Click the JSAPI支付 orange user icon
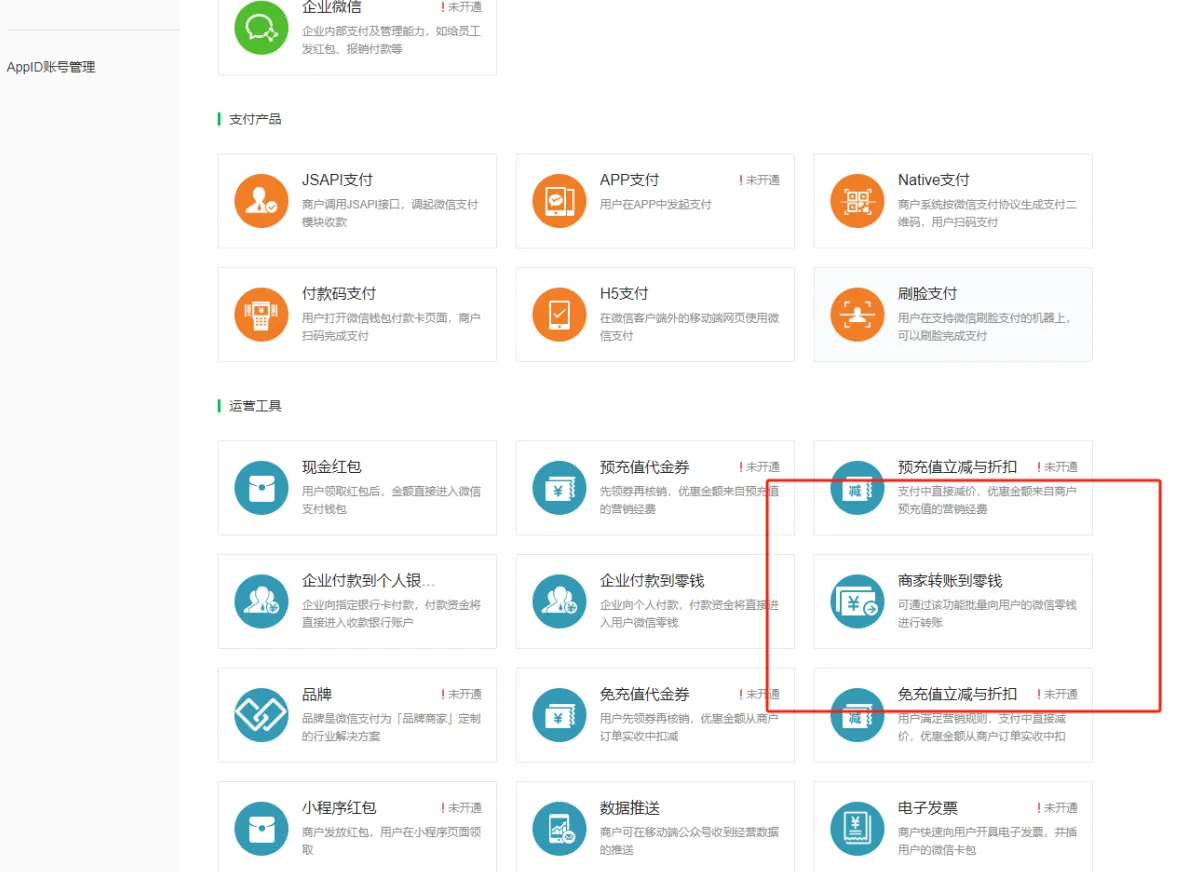This screenshot has height=872, width=1192. click(261, 201)
